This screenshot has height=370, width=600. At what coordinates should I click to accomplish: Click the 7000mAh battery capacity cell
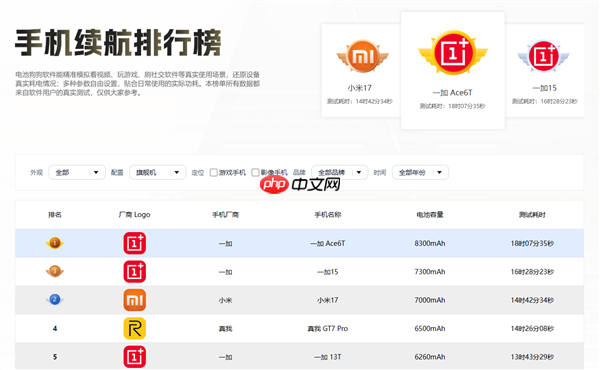coord(430,300)
